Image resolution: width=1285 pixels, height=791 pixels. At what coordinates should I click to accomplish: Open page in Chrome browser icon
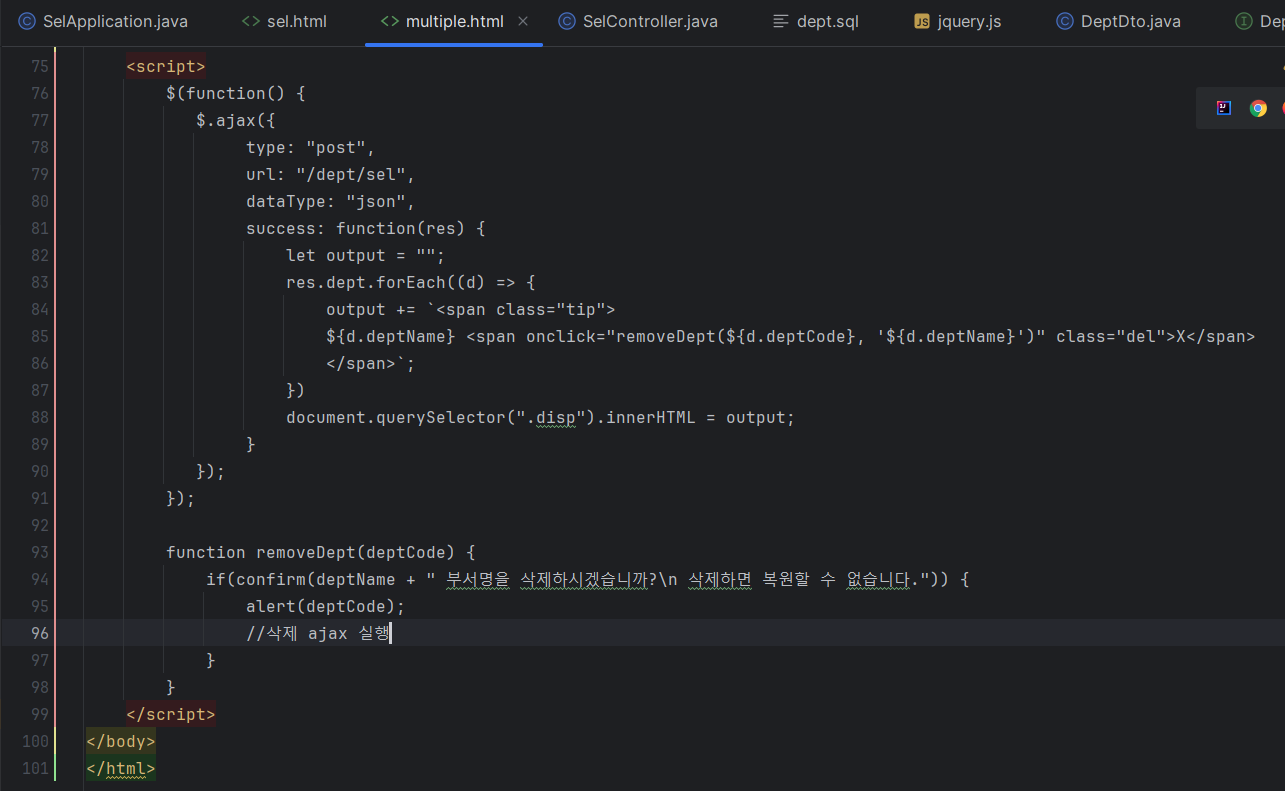point(1258,108)
